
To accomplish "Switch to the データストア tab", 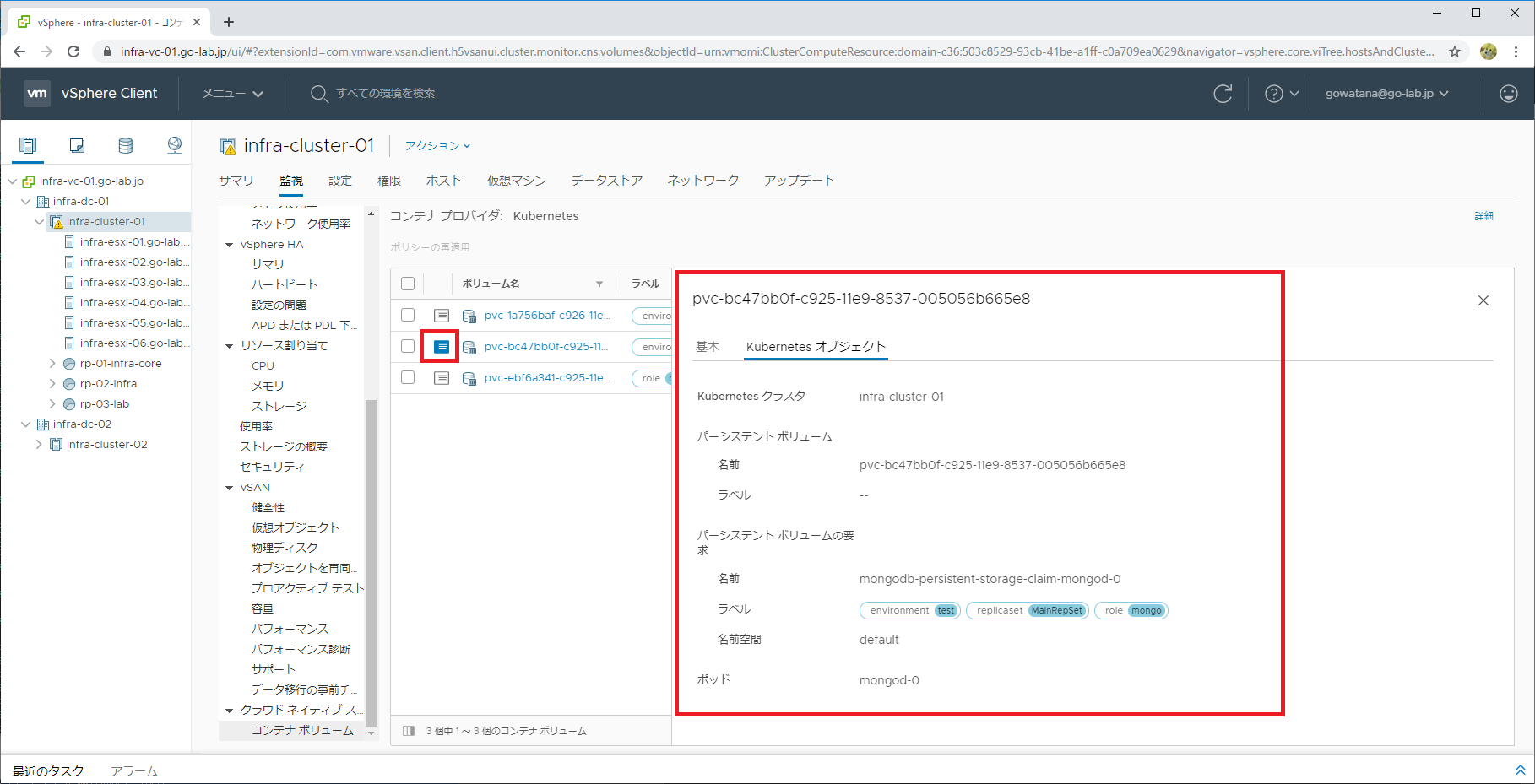I will pos(607,181).
